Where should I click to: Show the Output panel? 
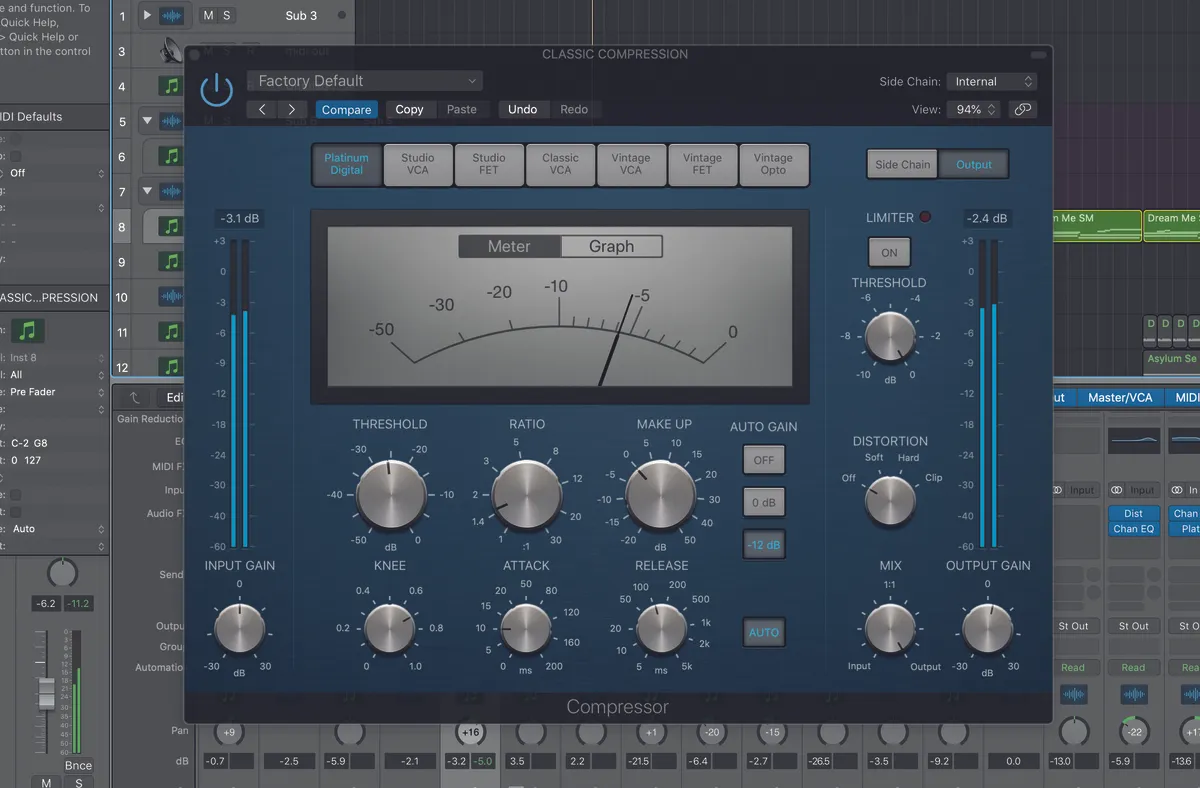point(974,164)
